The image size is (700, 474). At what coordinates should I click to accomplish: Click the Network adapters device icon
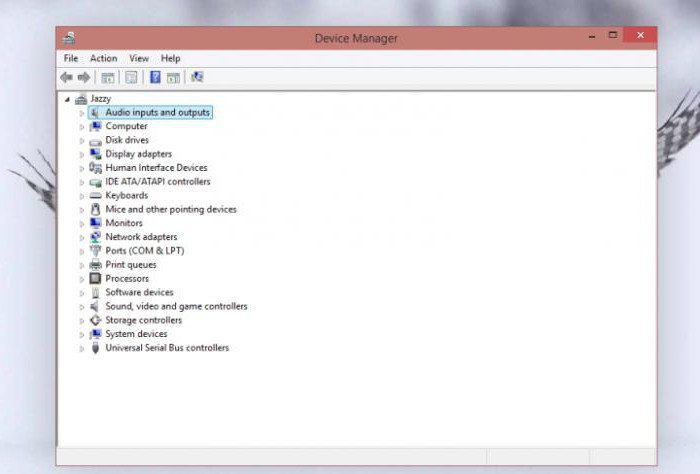(96, 237)
